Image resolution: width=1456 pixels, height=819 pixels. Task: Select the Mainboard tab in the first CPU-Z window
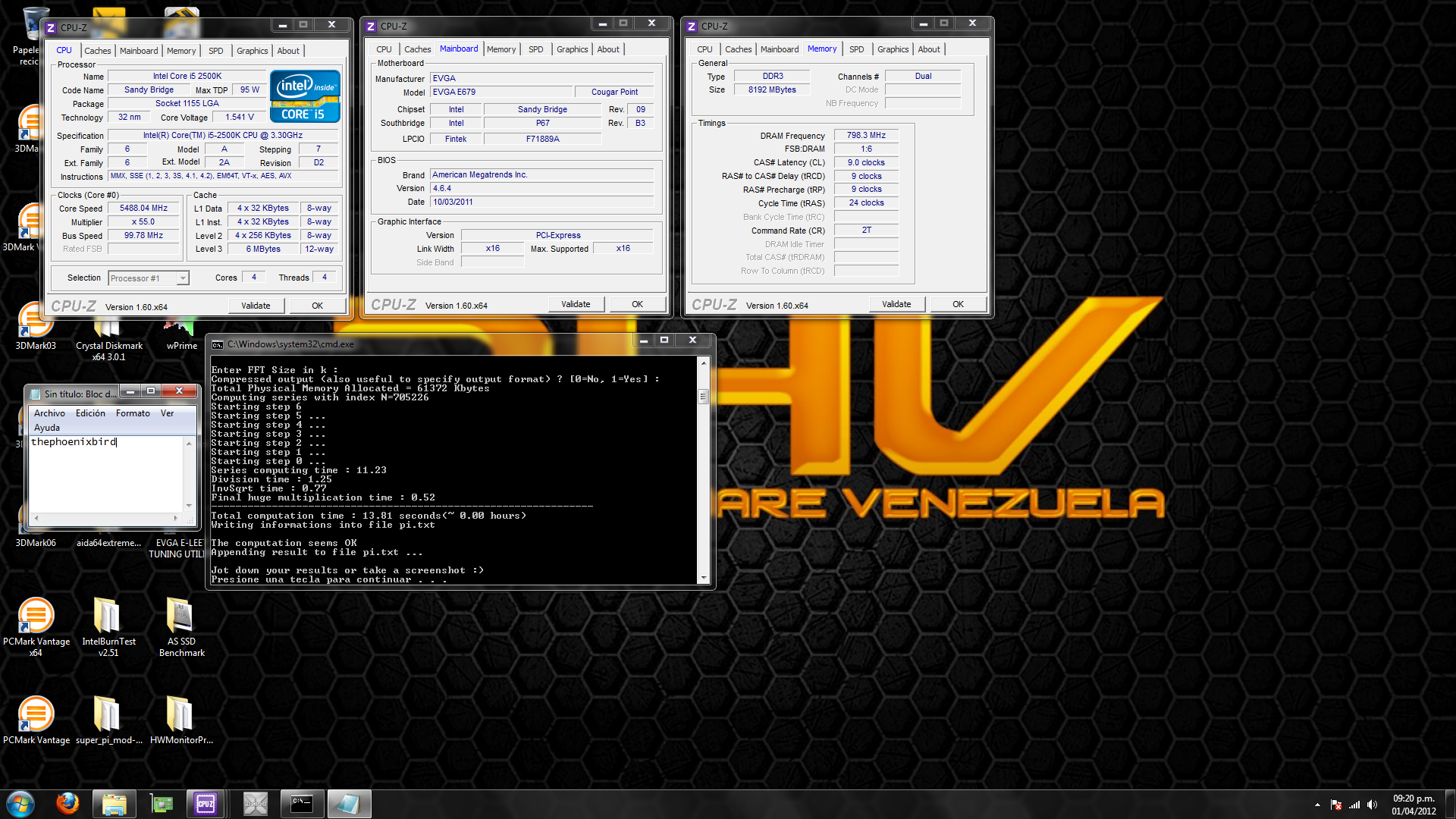(x=139, y=51)
